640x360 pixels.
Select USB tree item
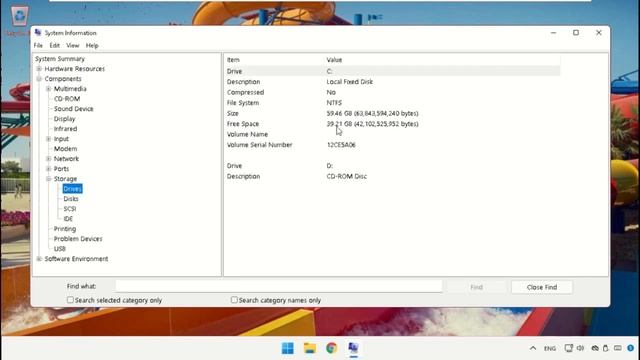pyautogui.click(x=60, y=249)
